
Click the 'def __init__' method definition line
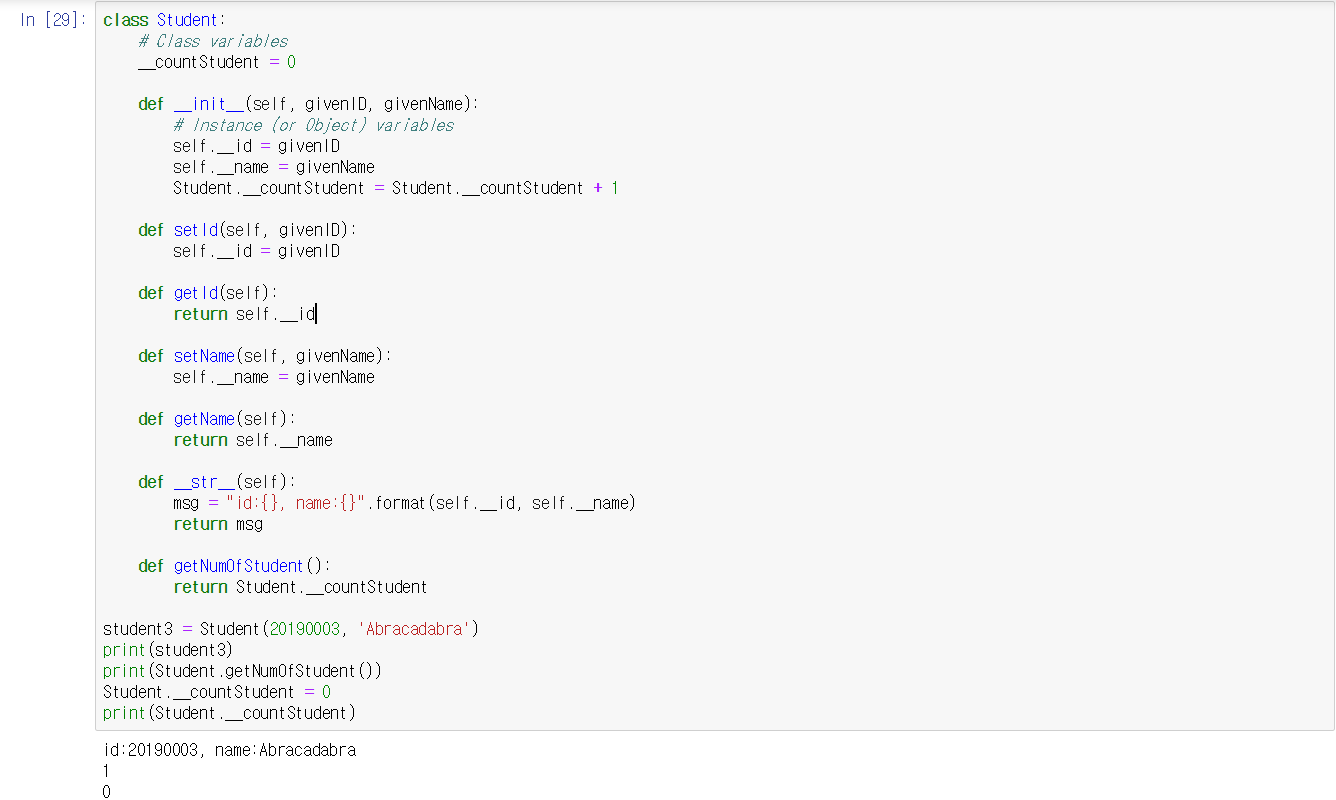308,104
